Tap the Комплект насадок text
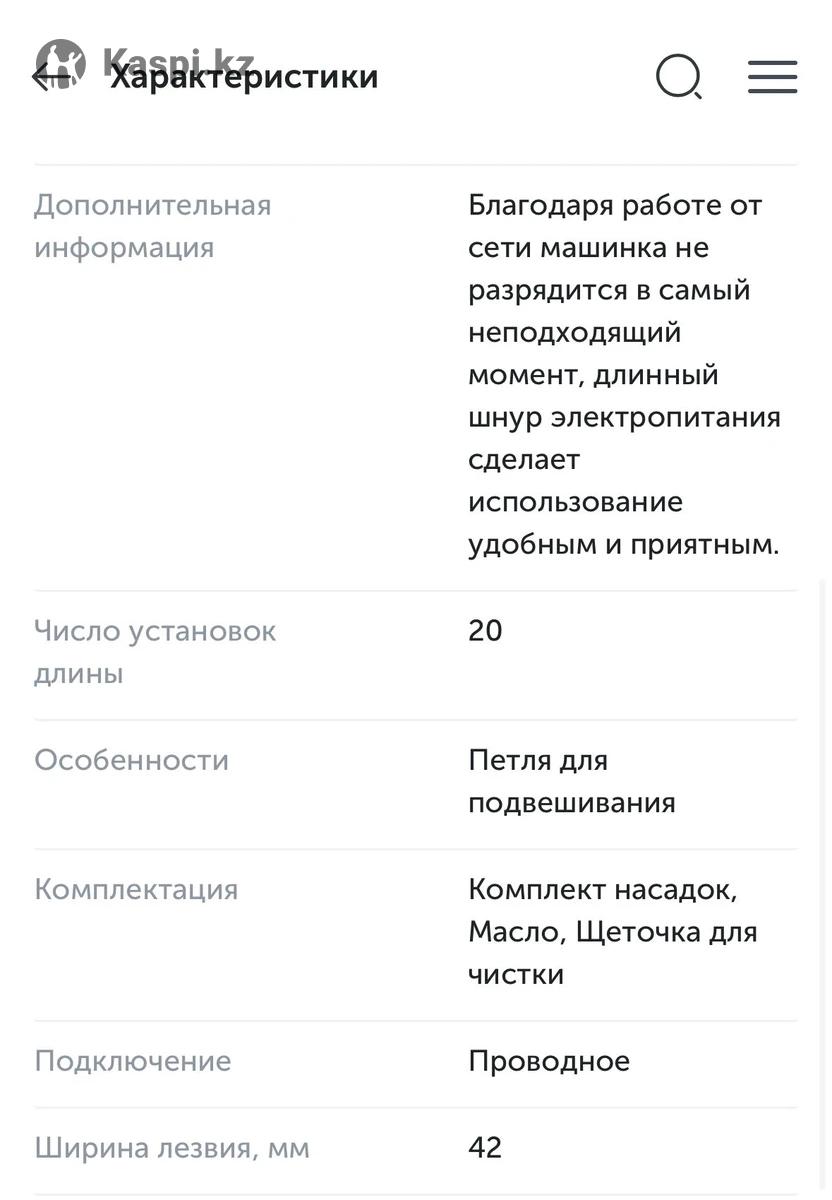Screen dimensions: 832x1200 [x=602, y=889]
